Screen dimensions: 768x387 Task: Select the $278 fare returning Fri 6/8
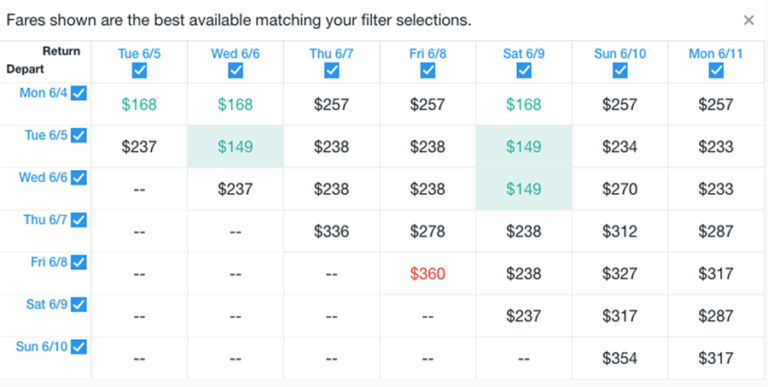click(428, 231)
